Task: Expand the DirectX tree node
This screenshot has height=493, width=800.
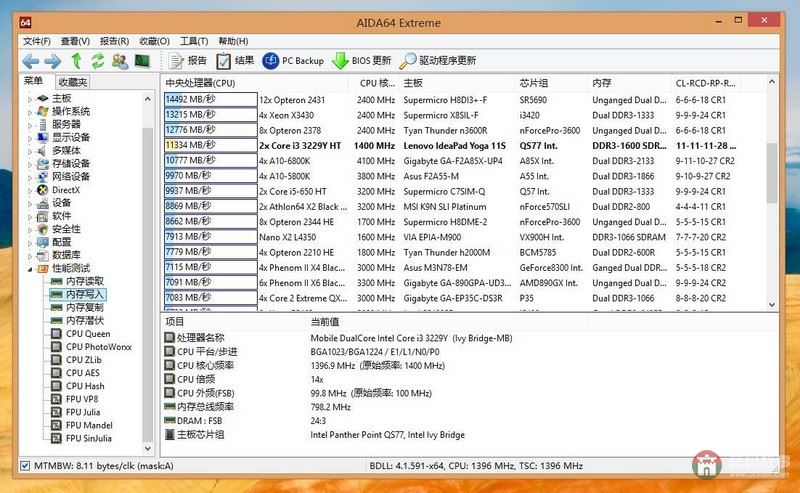Action: (x=30, y=190)
